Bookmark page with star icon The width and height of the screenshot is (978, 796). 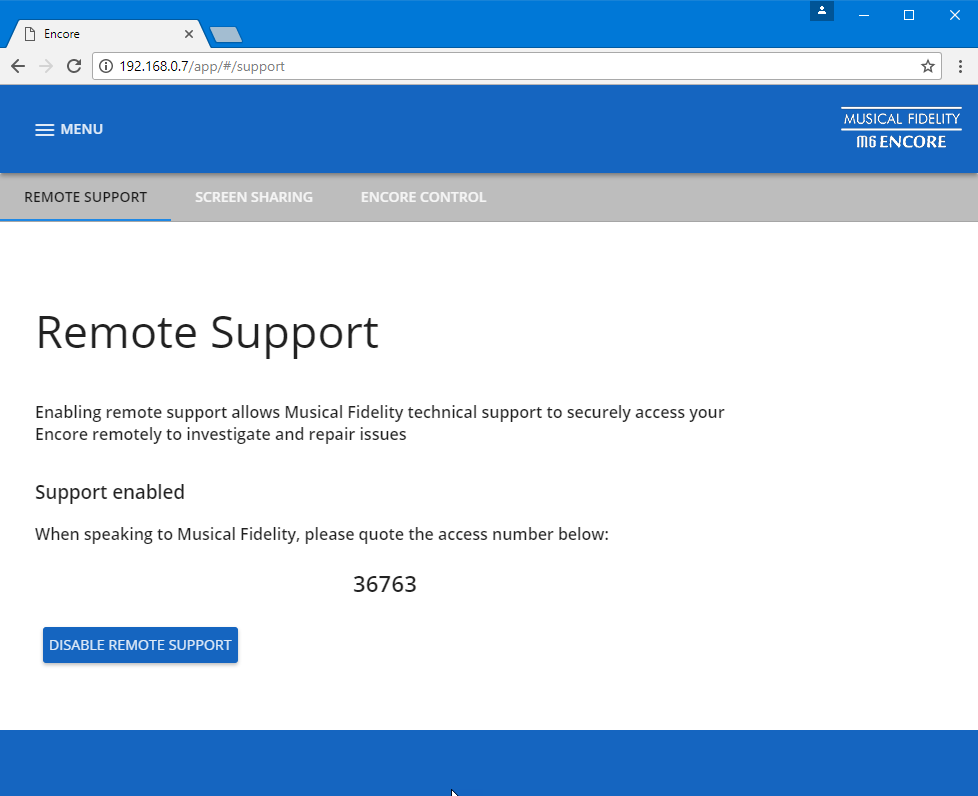click(x=927, y=66)
